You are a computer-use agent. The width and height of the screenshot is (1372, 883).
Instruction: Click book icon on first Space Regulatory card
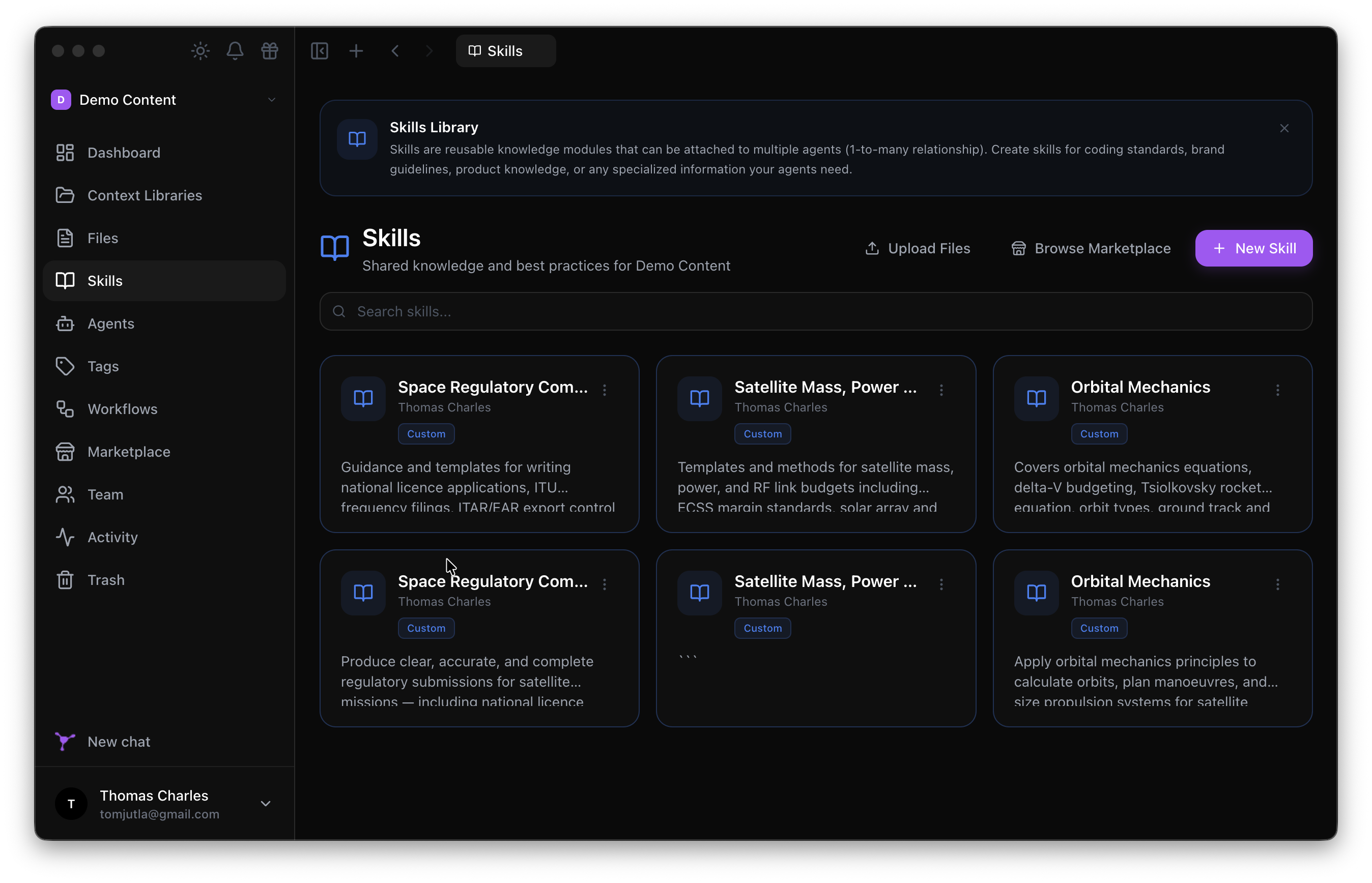(363, 398)
